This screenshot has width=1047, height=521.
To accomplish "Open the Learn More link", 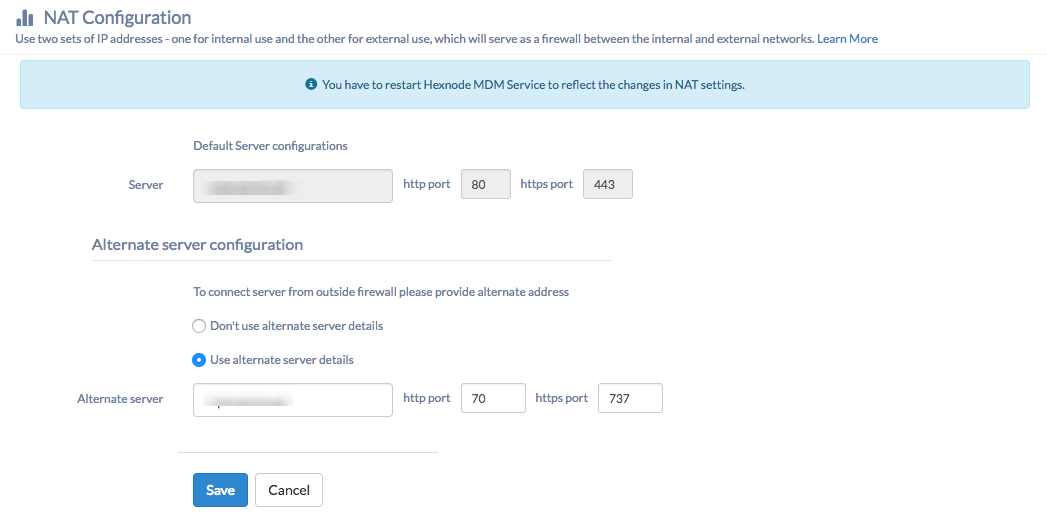I will point(847,39).
